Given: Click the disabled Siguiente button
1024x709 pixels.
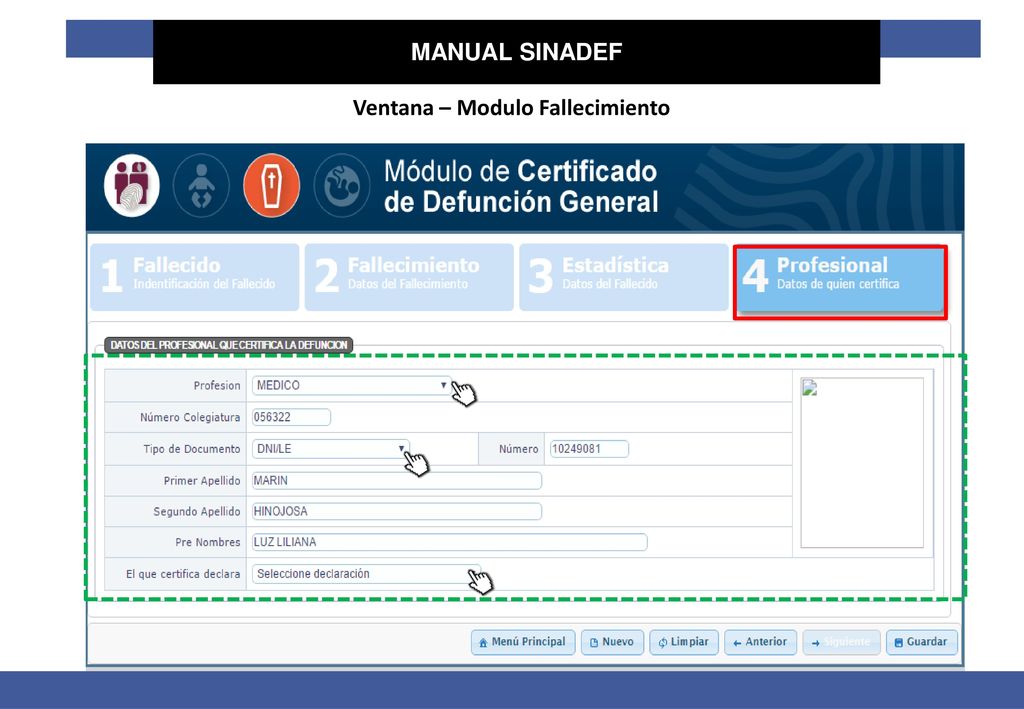Looking at the screenshot, I should (841, 642).
